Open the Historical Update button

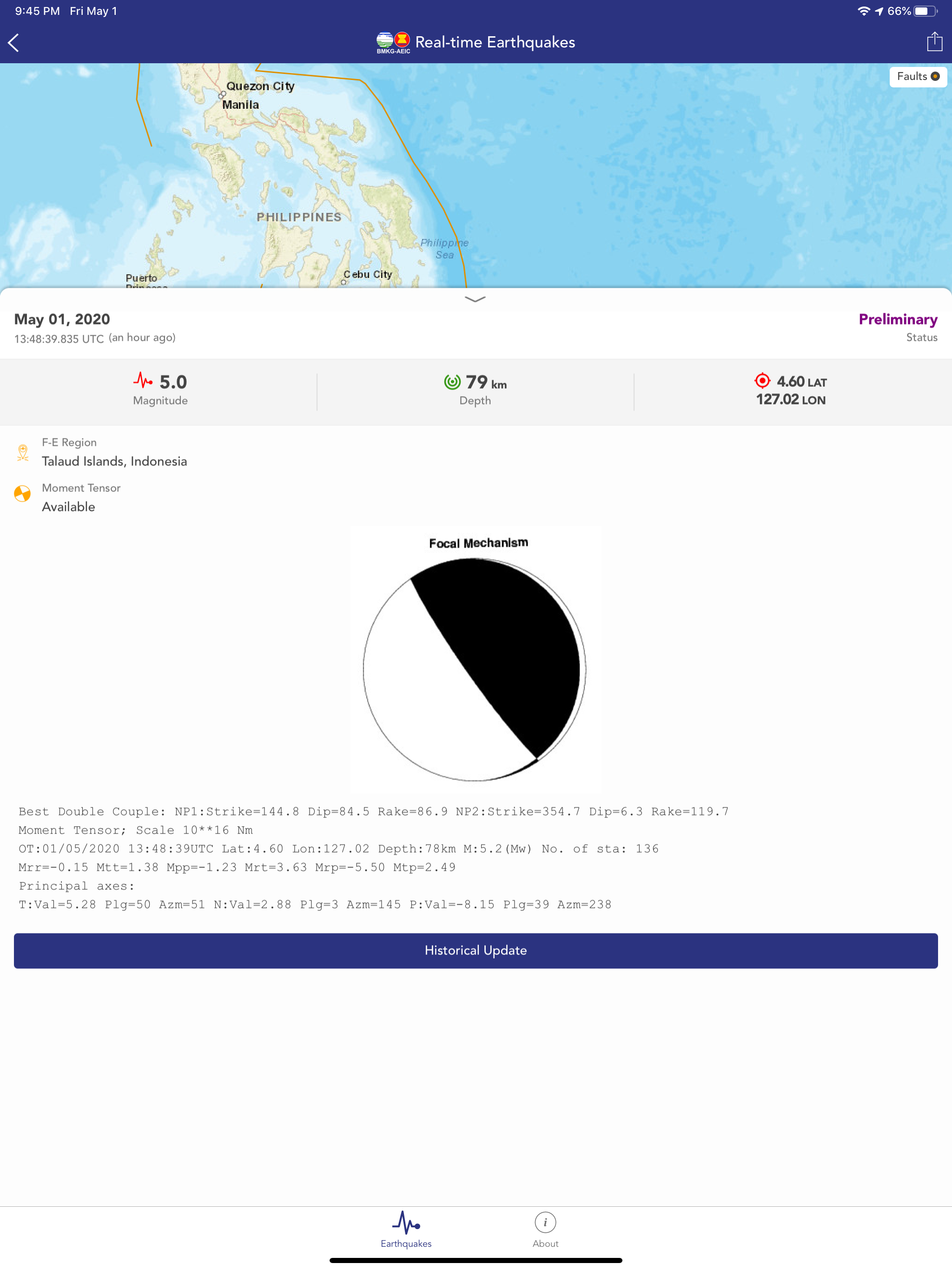476,950
